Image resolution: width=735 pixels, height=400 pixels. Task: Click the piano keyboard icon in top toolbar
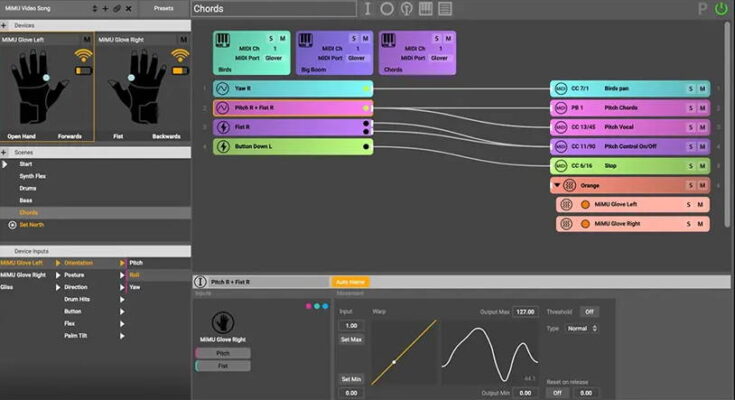pyautogui.click(x=425, y=9)
